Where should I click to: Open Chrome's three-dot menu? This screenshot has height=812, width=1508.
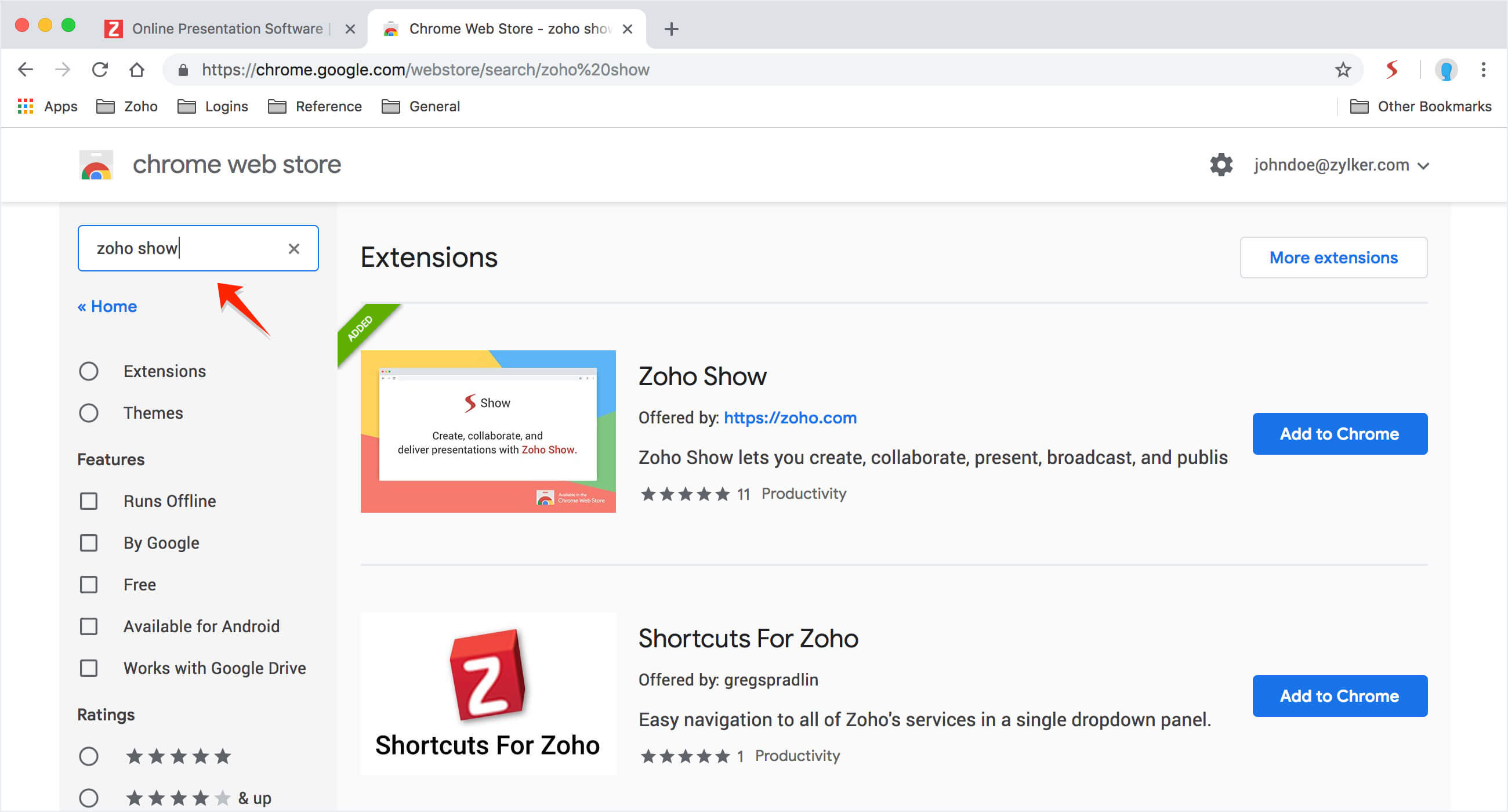click(1483, 70)
